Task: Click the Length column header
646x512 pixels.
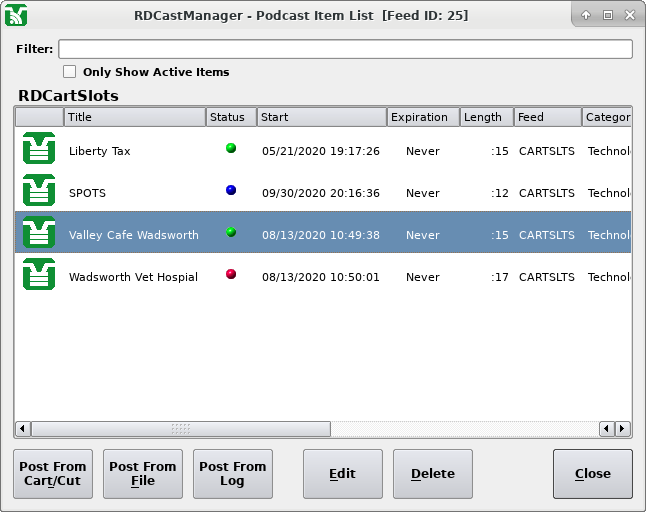Action: tap(487, 117)
